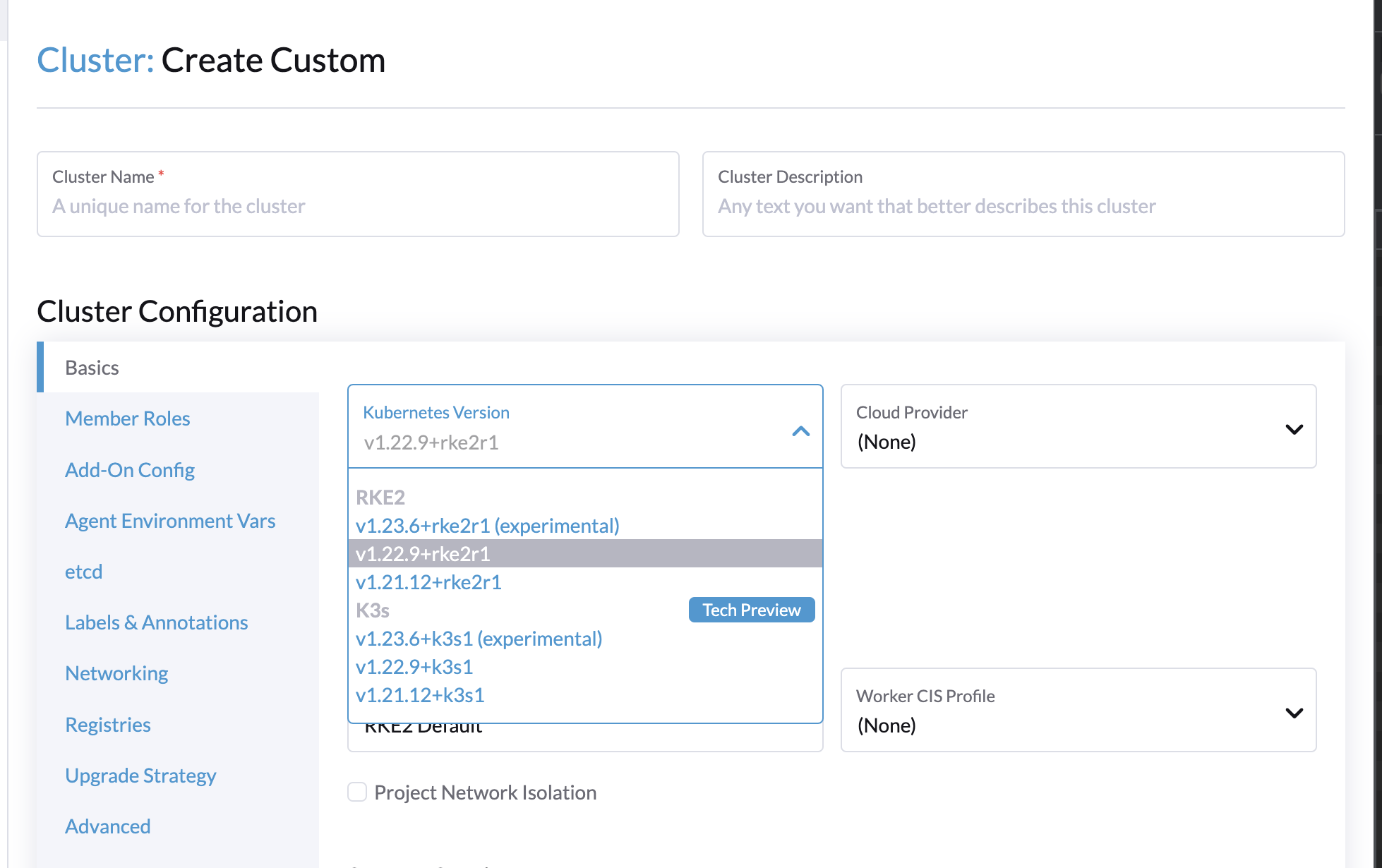Click inside the Cluster Name field

coord(358,206)
